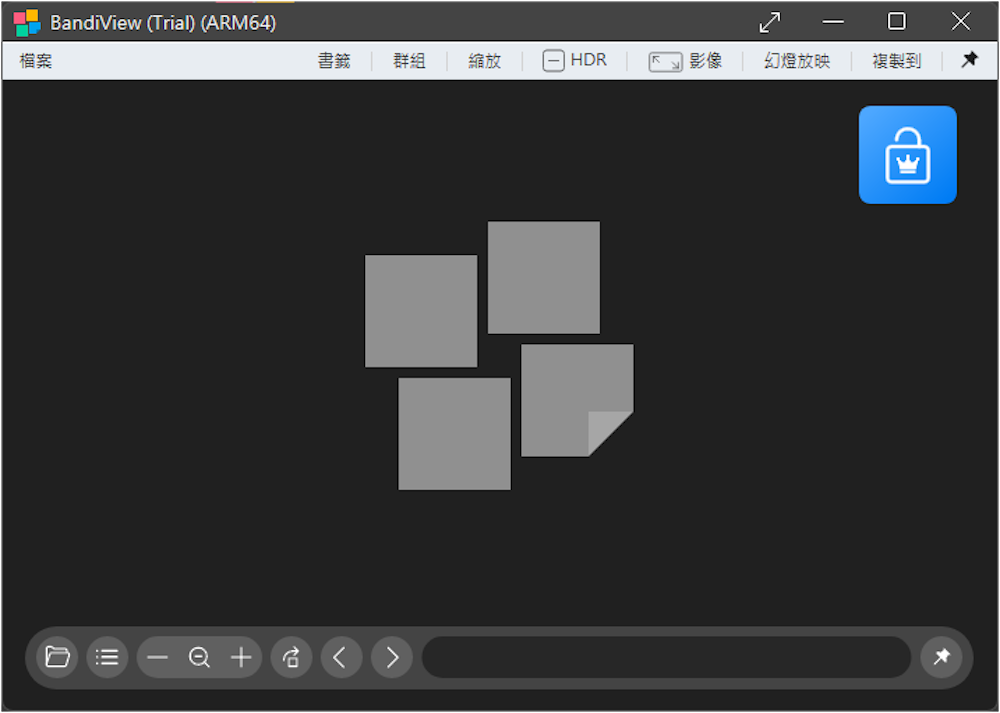1000x713 pixels.
Task: Open the 檔案 menu
Action: pyautogui.click(x=36, y=61)
